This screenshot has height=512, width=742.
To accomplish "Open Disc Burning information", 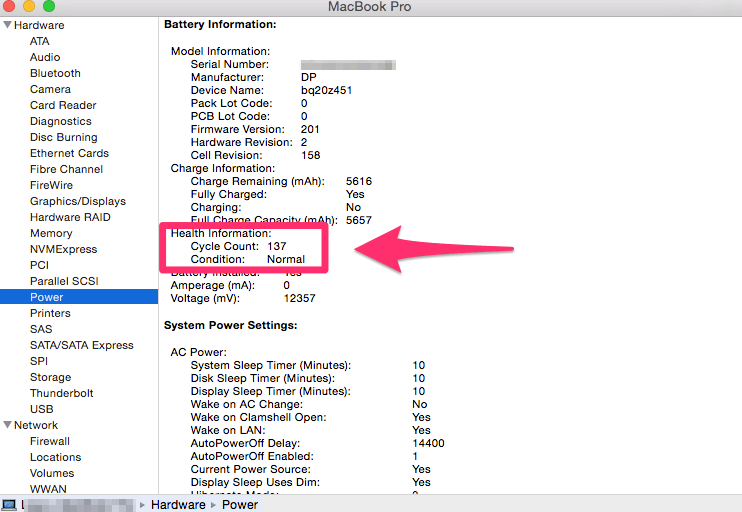I will [63, 137].
